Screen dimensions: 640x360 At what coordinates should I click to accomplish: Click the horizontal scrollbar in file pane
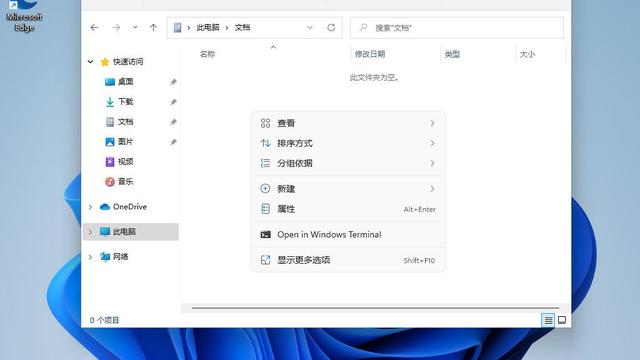(375, 308)
